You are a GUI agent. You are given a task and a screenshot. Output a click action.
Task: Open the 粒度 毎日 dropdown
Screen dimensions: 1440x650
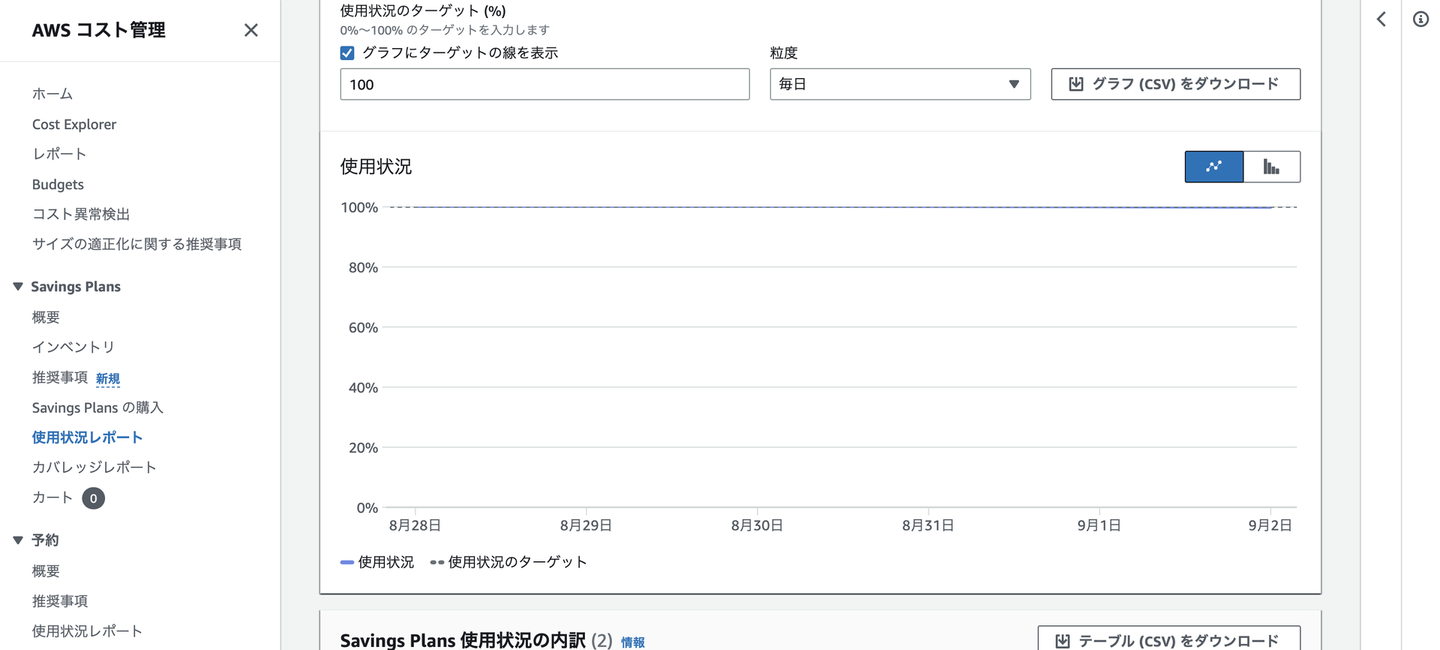coord(900,84)
